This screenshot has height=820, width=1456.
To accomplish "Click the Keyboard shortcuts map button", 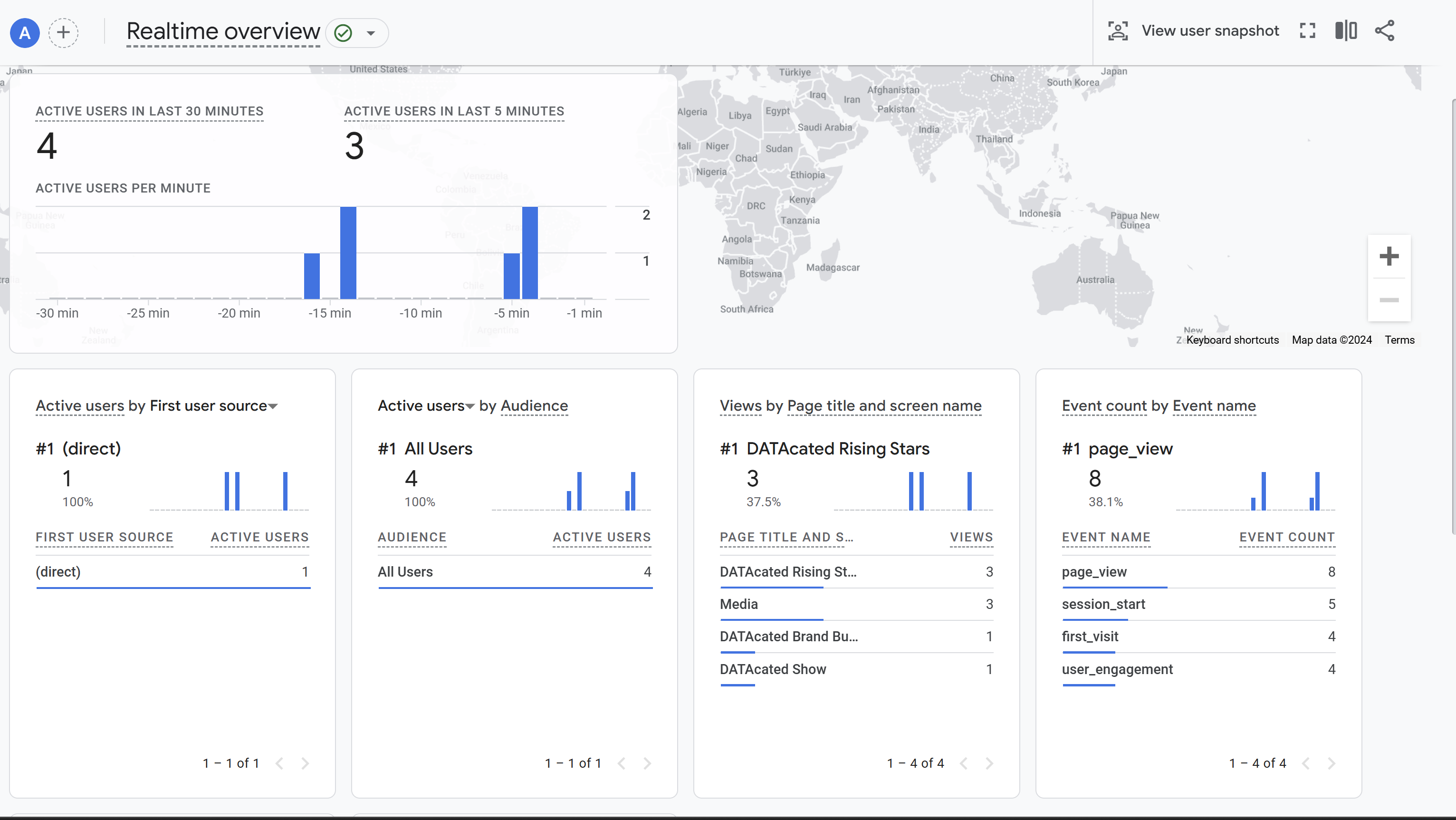I will click(1232, 340).
